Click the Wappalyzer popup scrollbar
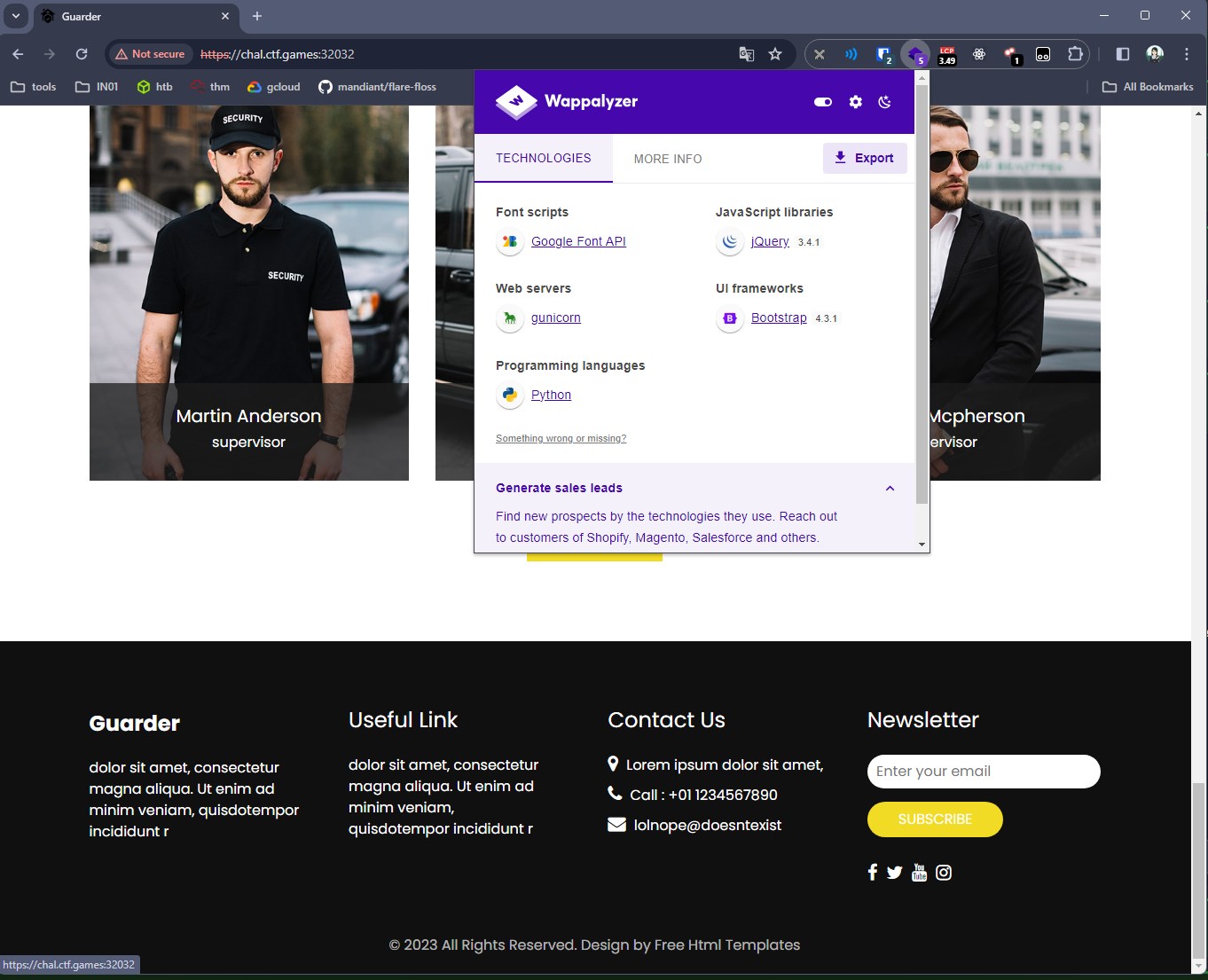Viewport: 1208px width, 980px height. [922, 295]
